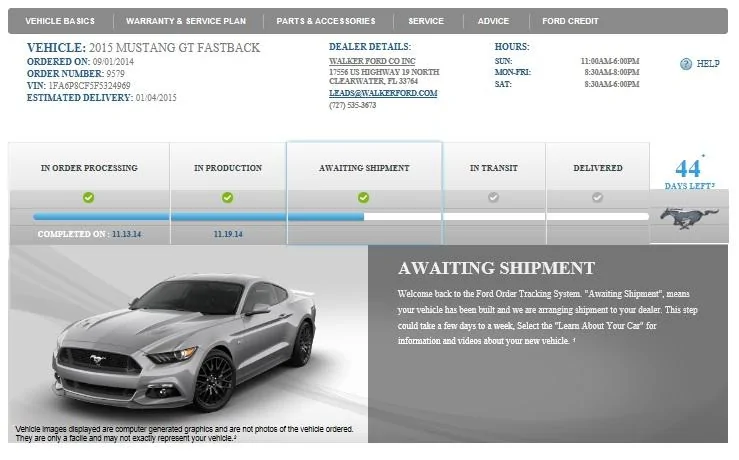Viewport: 739px width, 460px height.
Task: Open the Vehicle Basics menu
Action: [60, 21]
